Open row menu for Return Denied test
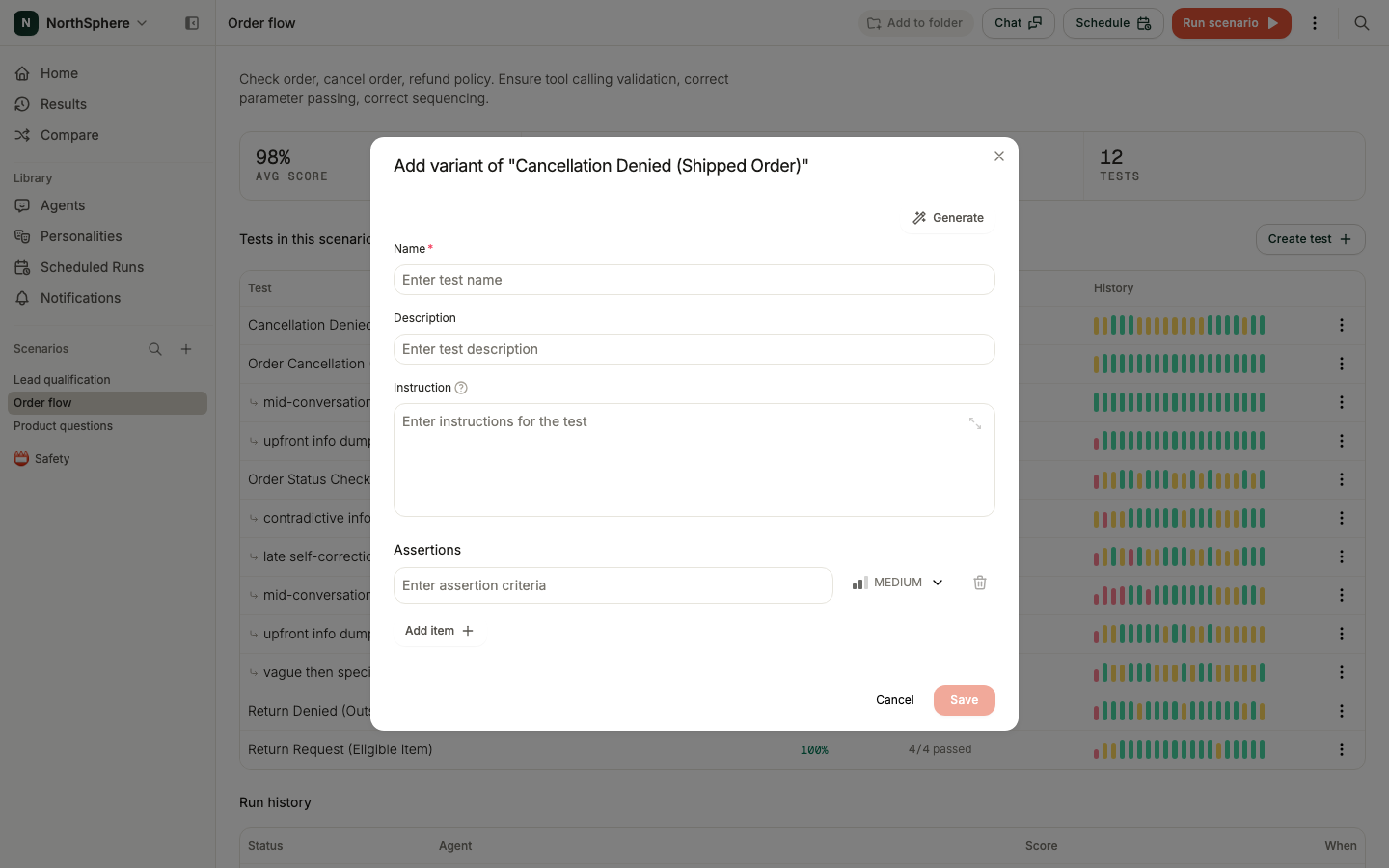Image resolution: width=1389 pixels, height=868 pixels. tap(1342, 711)
